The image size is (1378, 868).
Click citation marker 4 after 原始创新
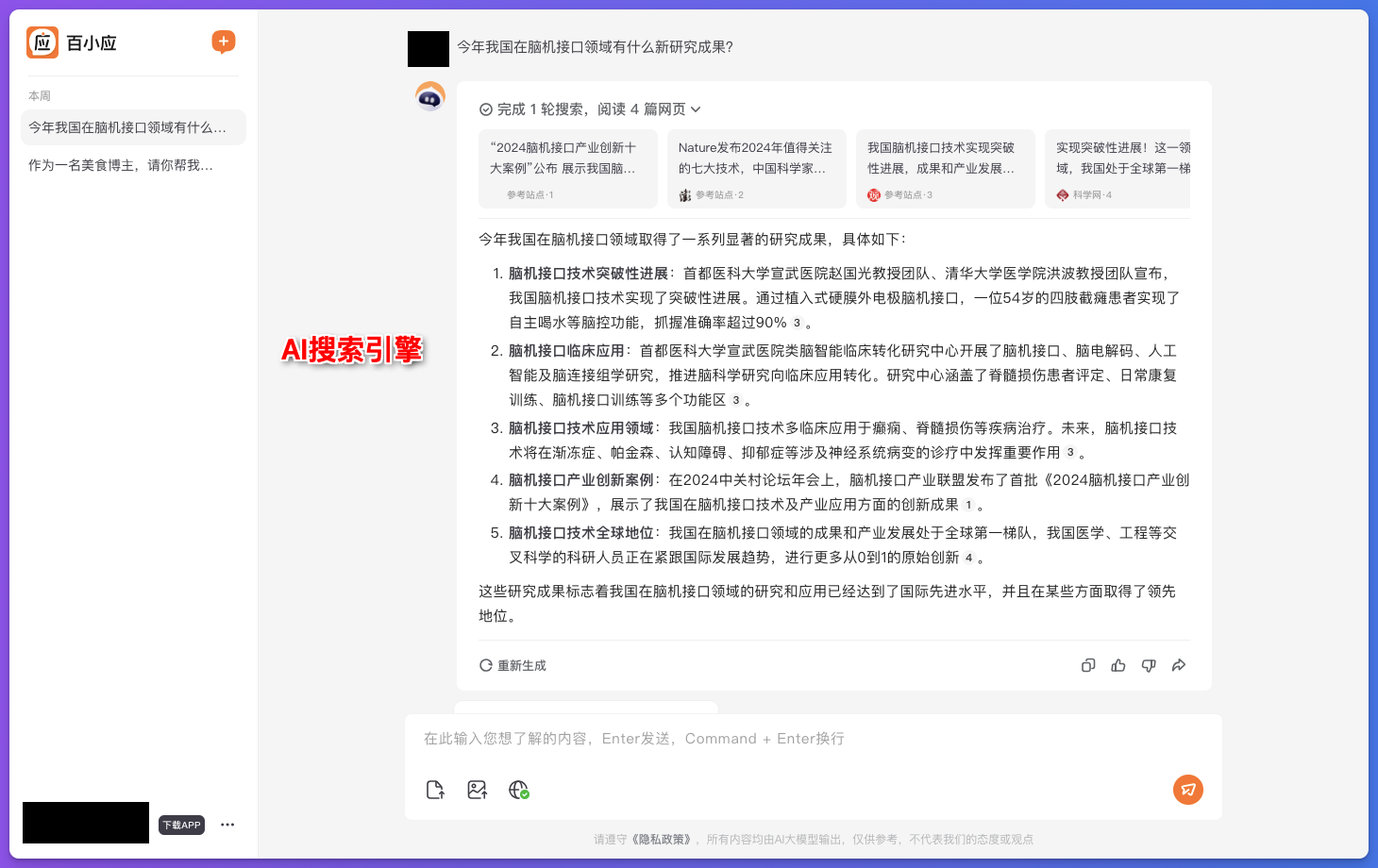[968, 558]
